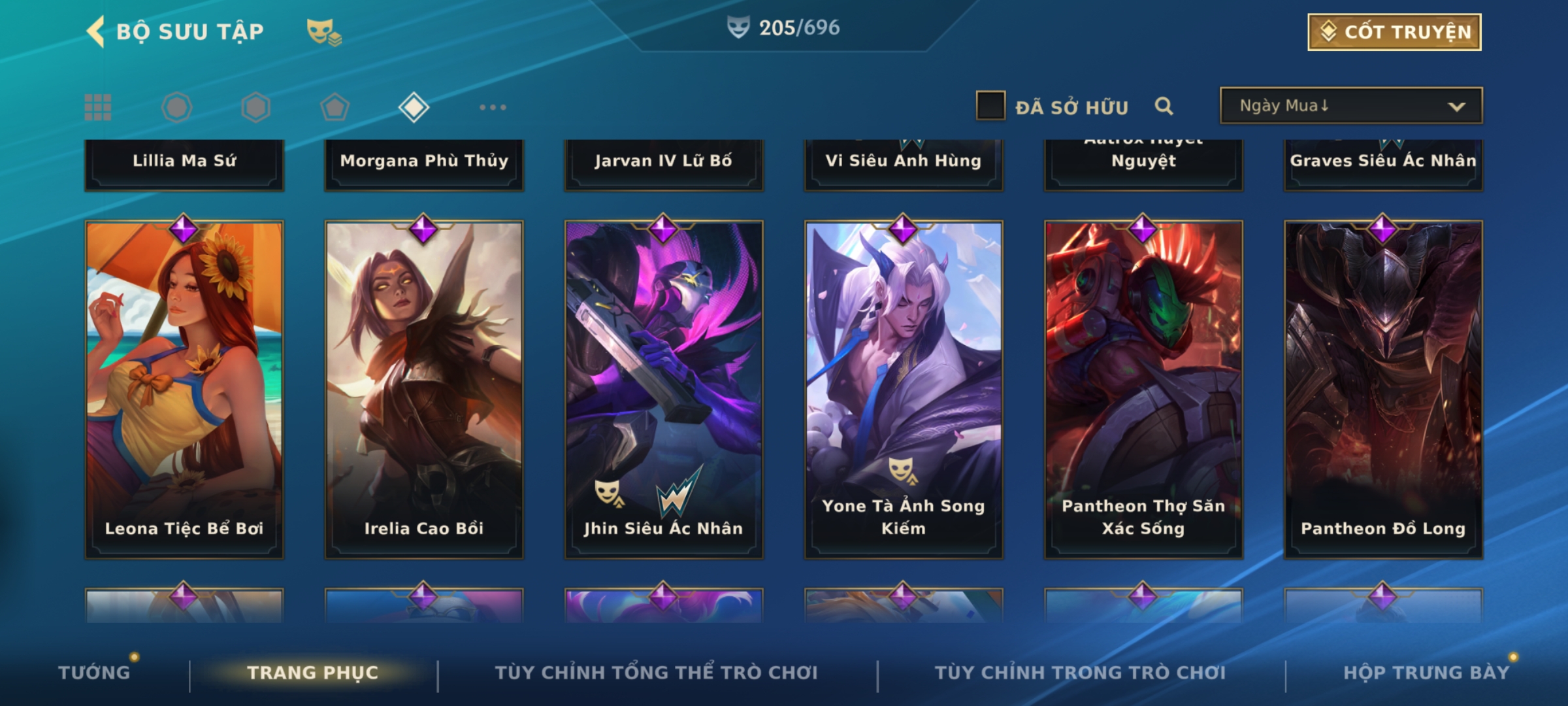
Task: Open the Hộp Trưng Bày tab
Action: click(x=1426, y=672)
